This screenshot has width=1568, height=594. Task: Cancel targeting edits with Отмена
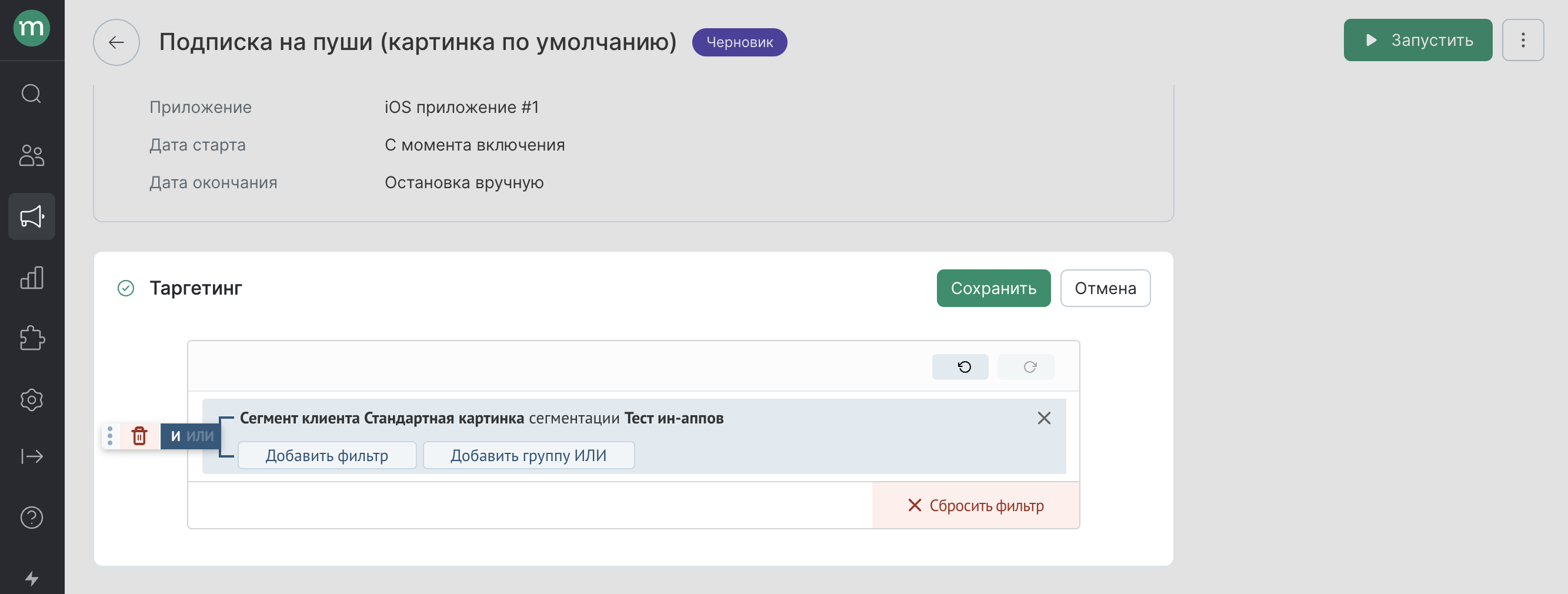pyautogui.click(x=1105, y=289)
